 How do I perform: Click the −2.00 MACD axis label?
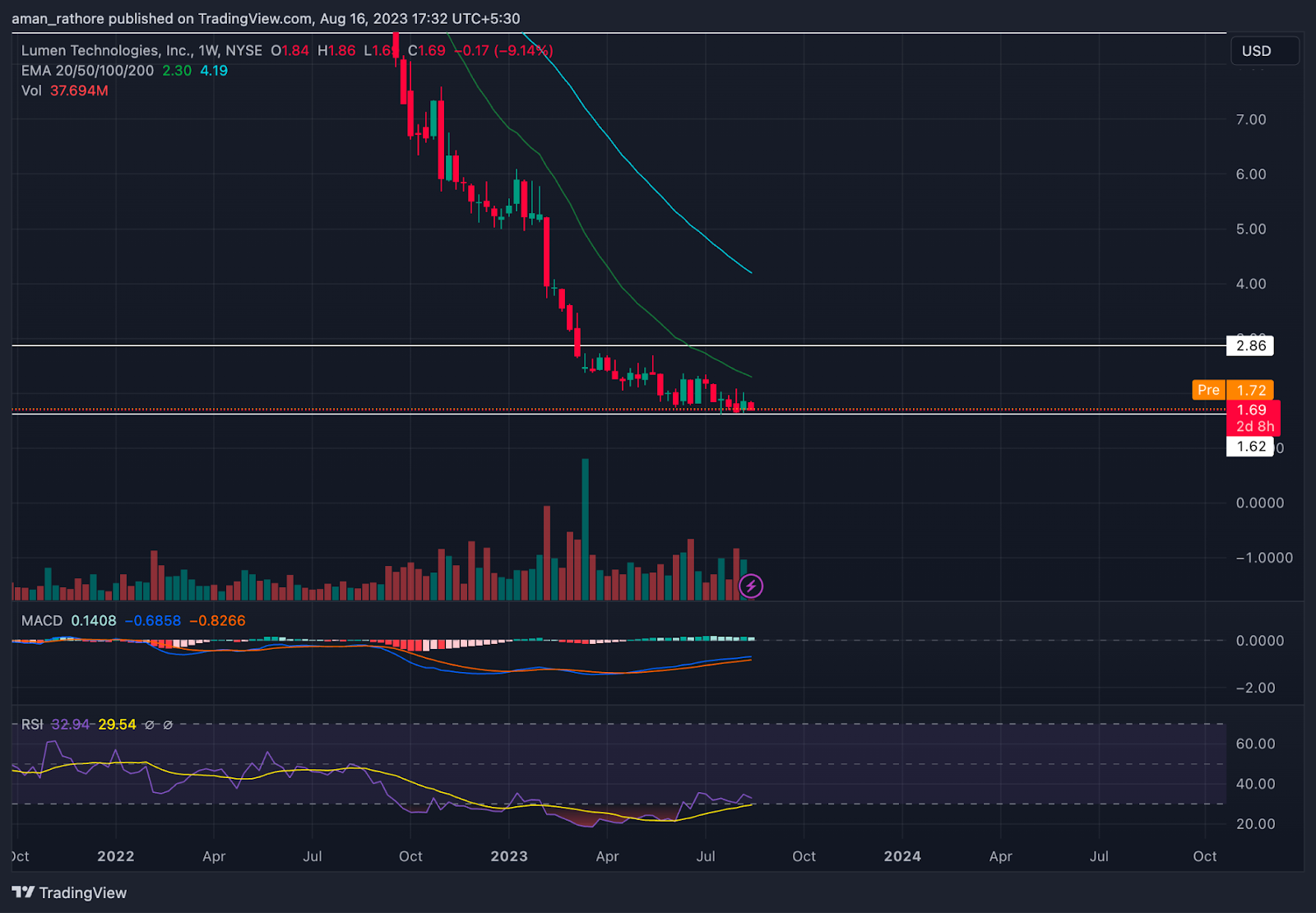(x=1255, y=688)
